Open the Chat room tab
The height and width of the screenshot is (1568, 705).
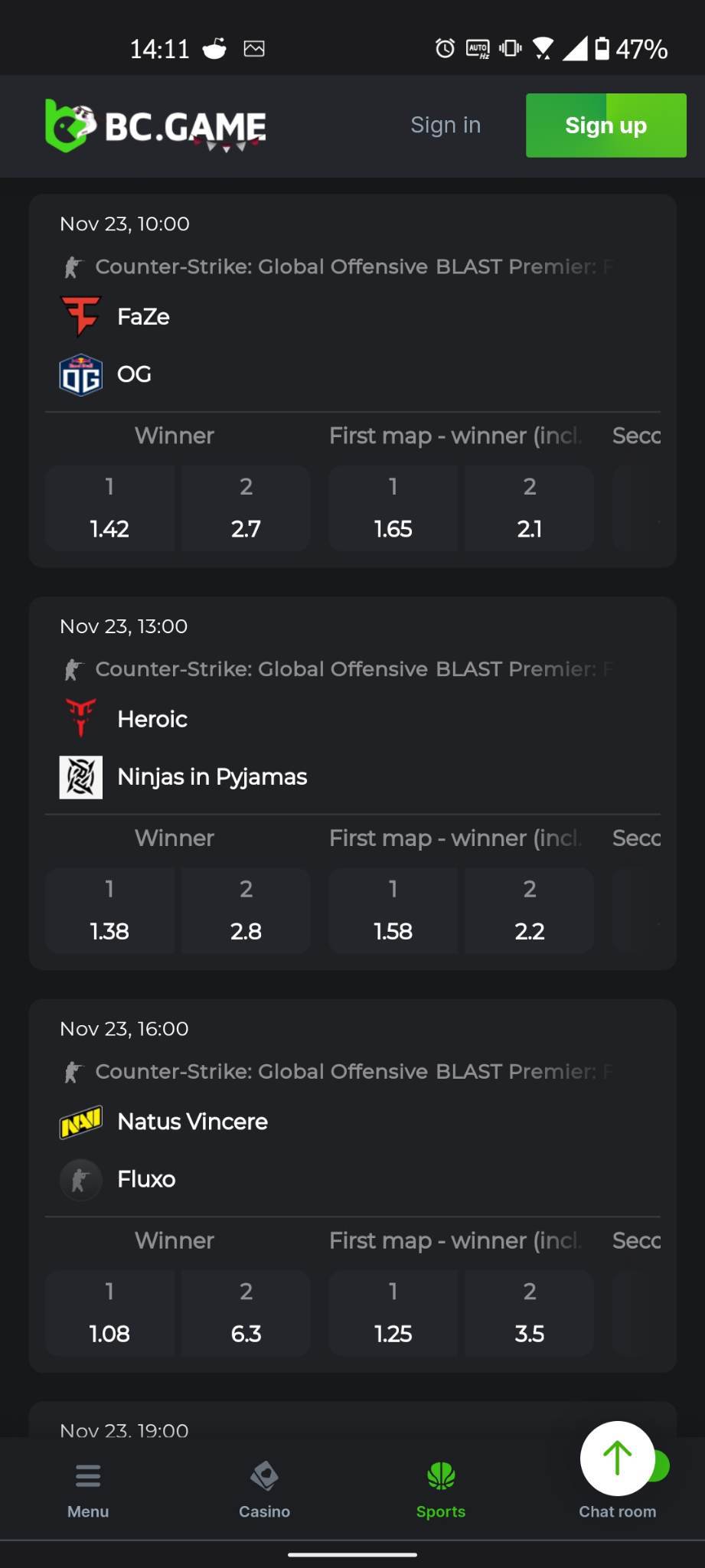(617, 1511)
